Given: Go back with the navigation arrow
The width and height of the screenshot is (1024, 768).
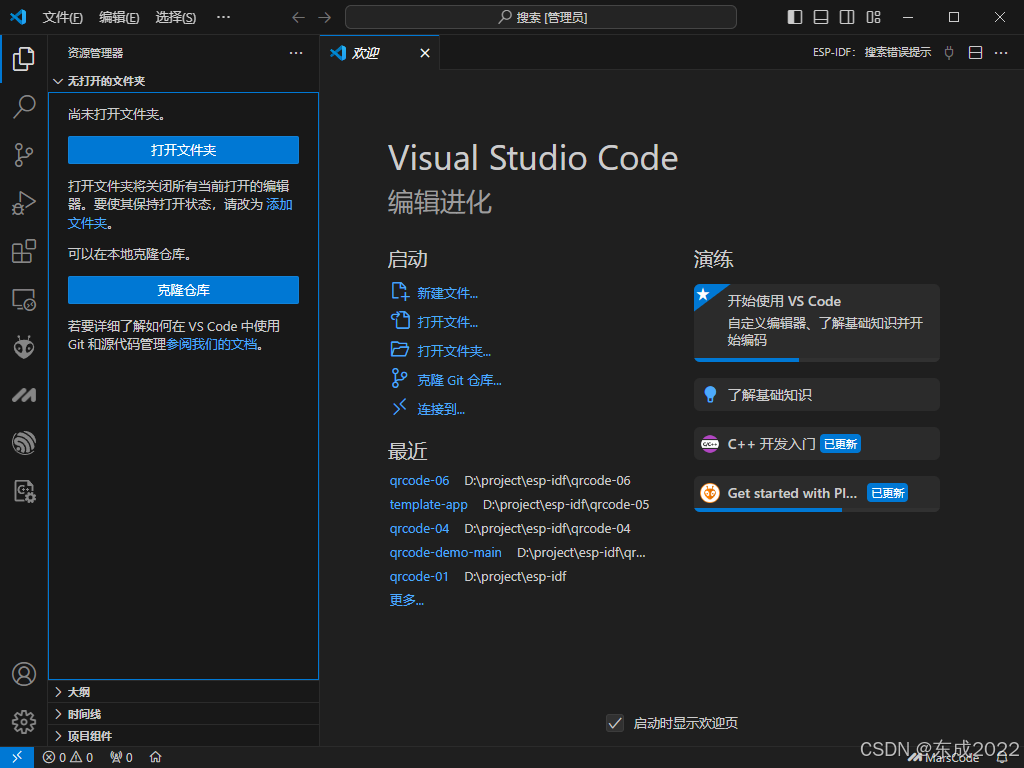Looking at the screenshot, I should pyautogui.click(x=298, y=18).
